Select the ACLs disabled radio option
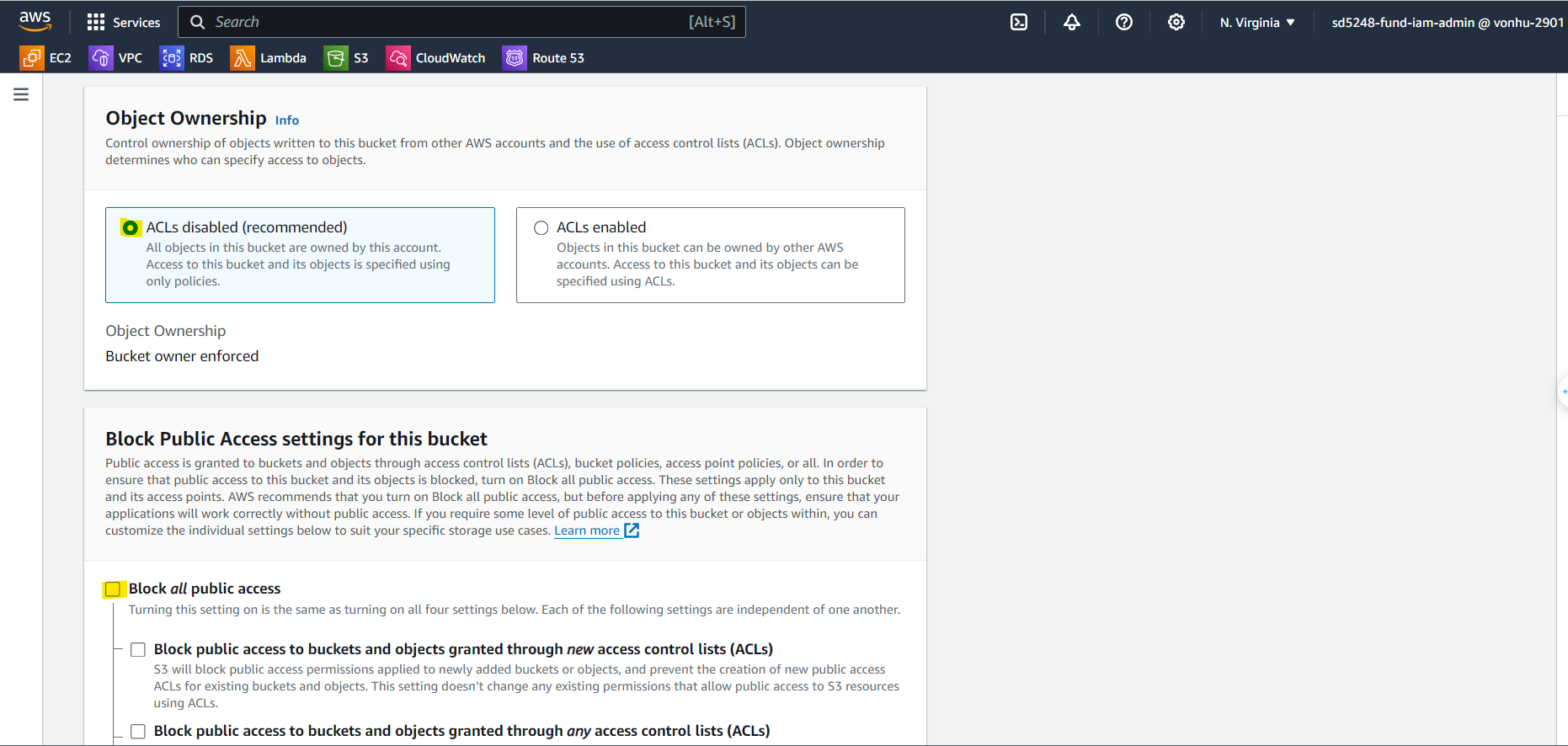The height and width of the screenshot is (746, 1568). [131, 228]
